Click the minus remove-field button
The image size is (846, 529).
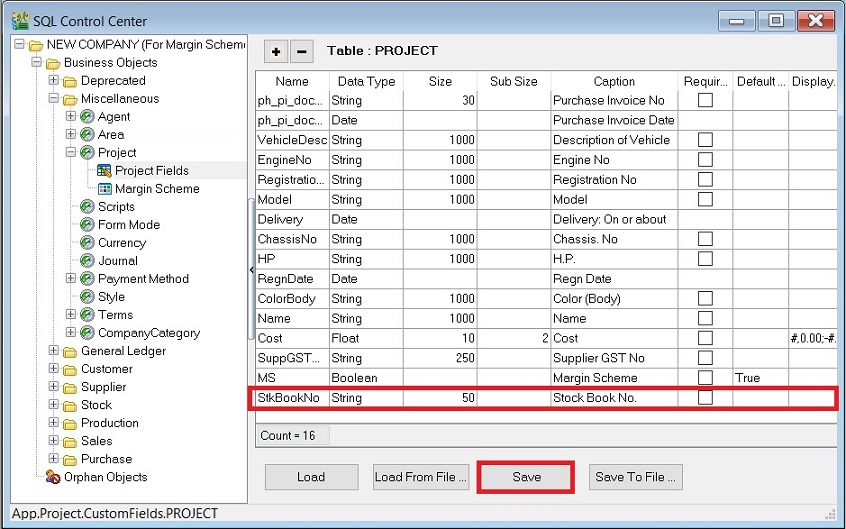tap(301, 51)
